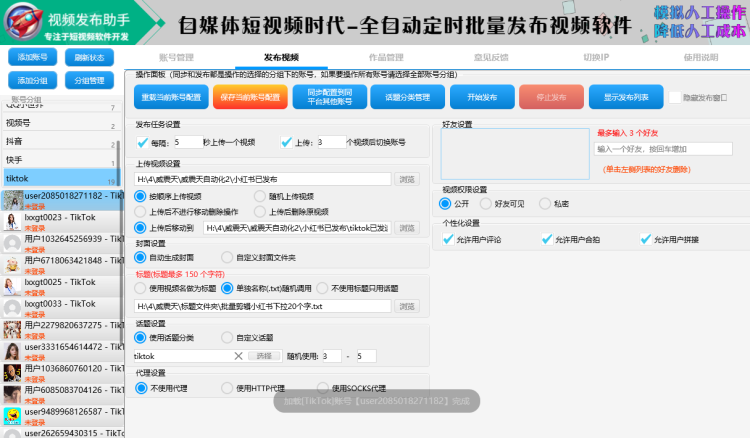The height and width of the screenshot is (438, 750).
Task: Select the tiktok account group
Action: (61, 178)
